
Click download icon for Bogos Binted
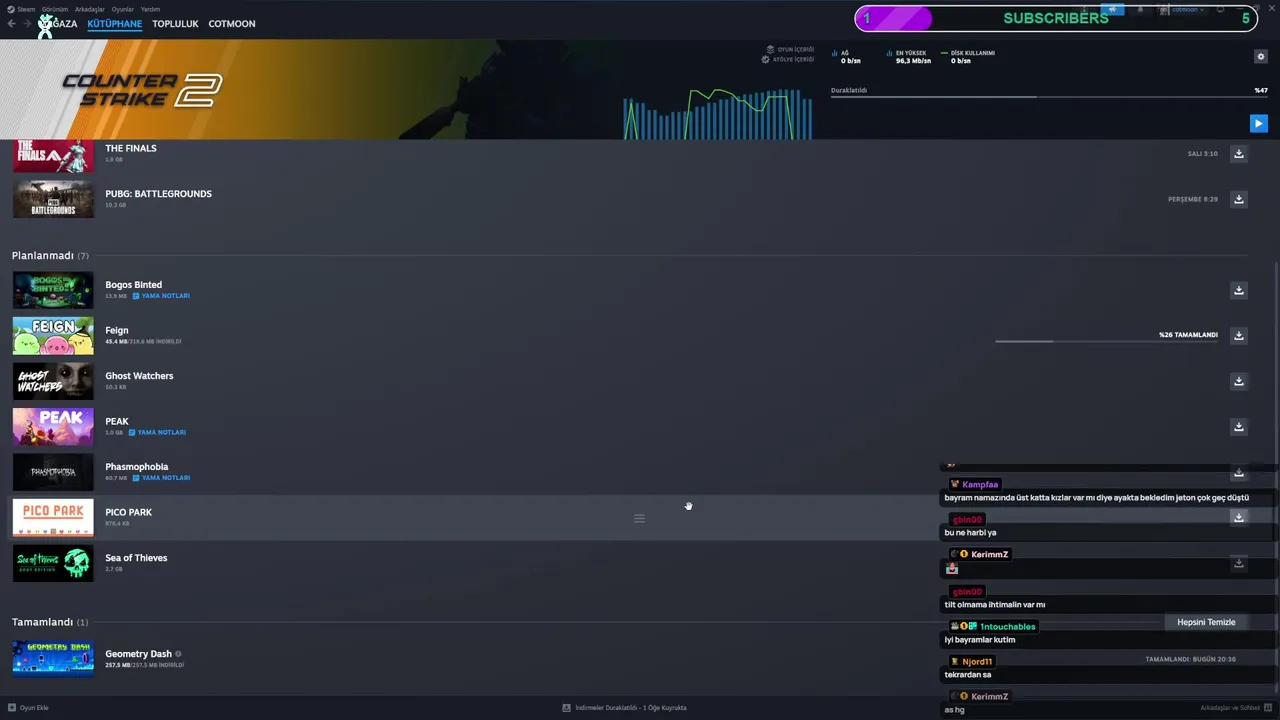pos(1238,290)
